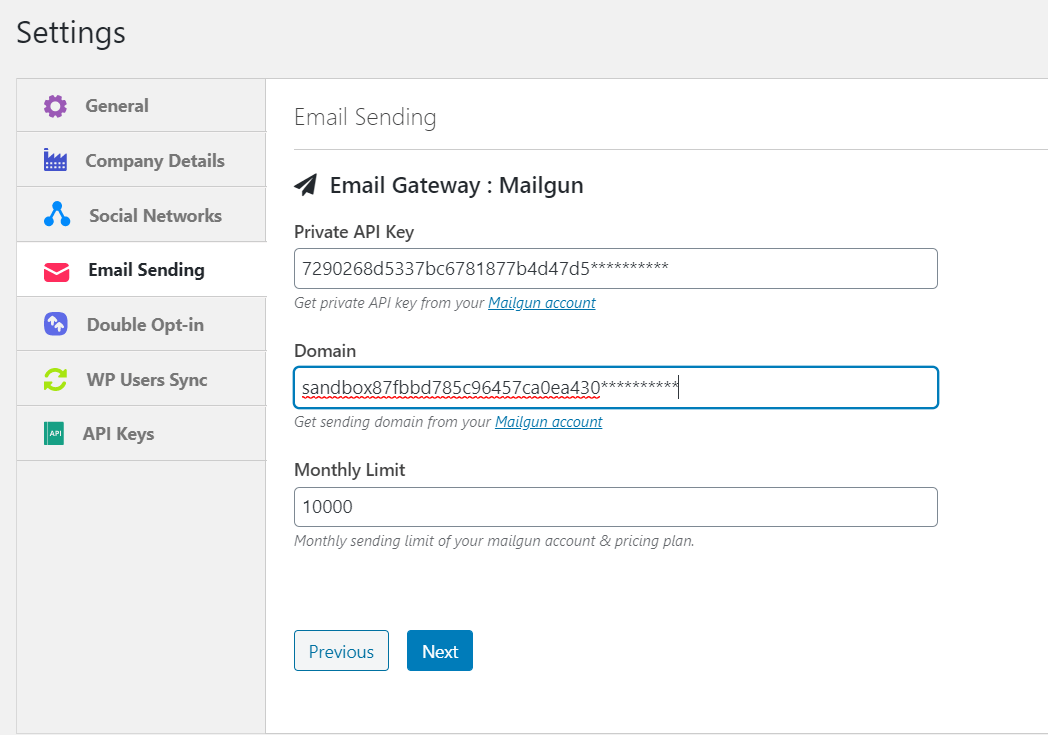Click the red envelope Email Sending icon
1048x735 pixels.
click(55, 269)
